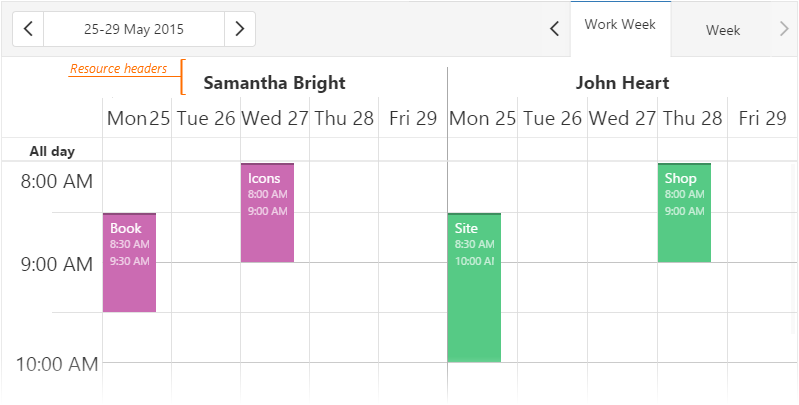Click Samantha's Wed 27 date header
The width and height of the screenshot is (799, 405).
coord(275,119)
